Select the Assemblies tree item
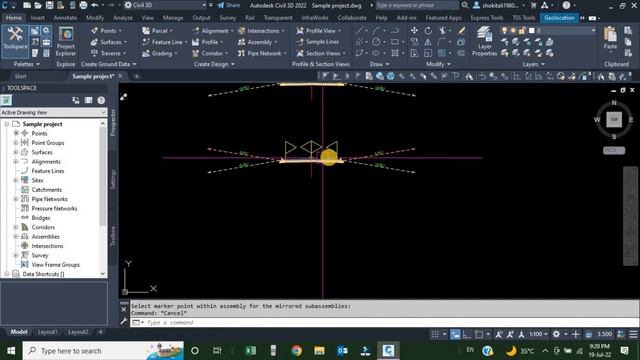The width and height of the screenshot is (640, 360). 45,236
